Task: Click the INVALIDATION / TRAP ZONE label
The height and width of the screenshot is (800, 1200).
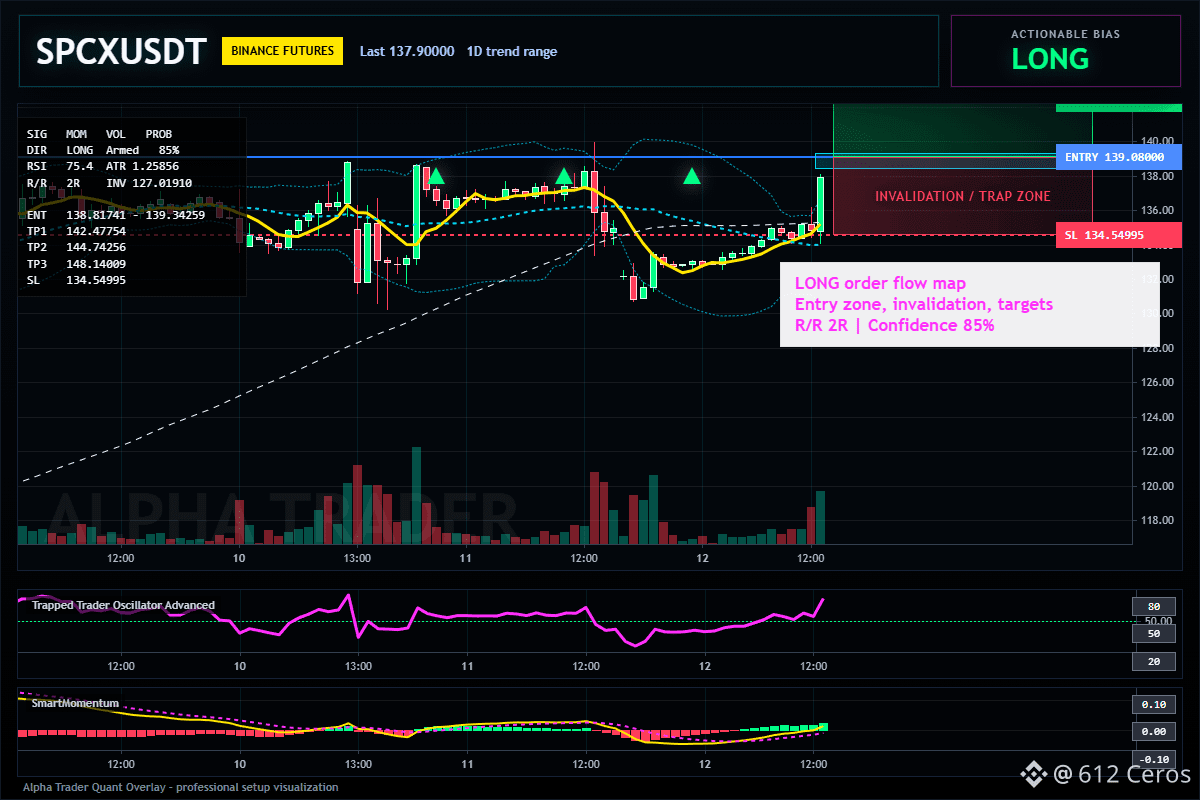Action: tap(963, 196)
